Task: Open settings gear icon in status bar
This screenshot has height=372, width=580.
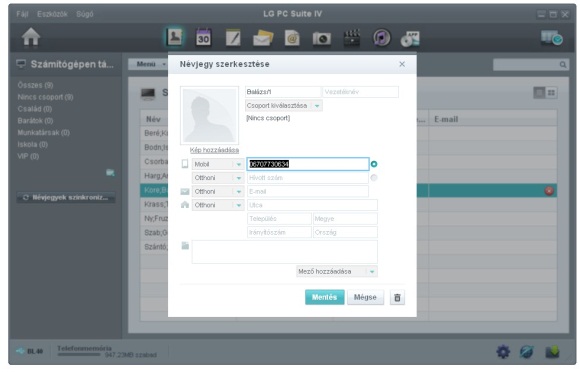Action: tap(503, 352)
